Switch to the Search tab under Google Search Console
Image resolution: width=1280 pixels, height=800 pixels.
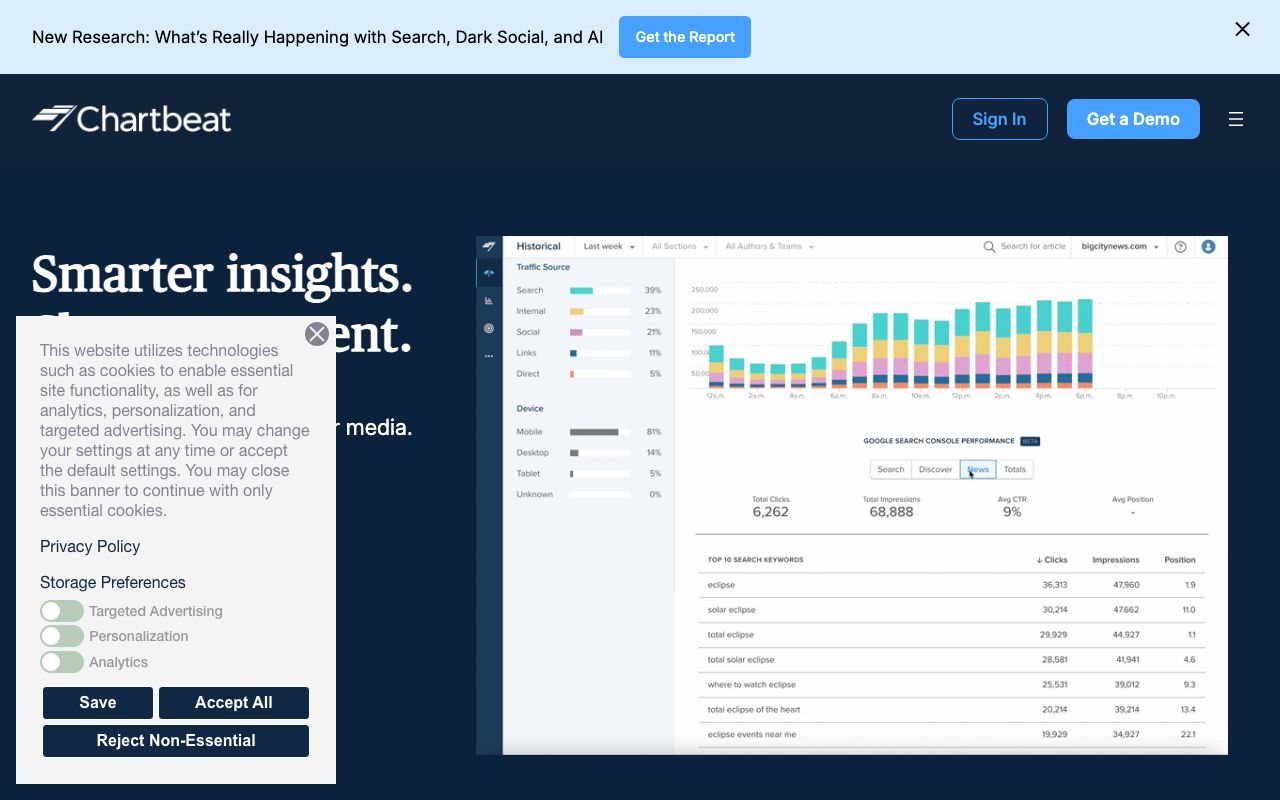[x=891, y=469]
